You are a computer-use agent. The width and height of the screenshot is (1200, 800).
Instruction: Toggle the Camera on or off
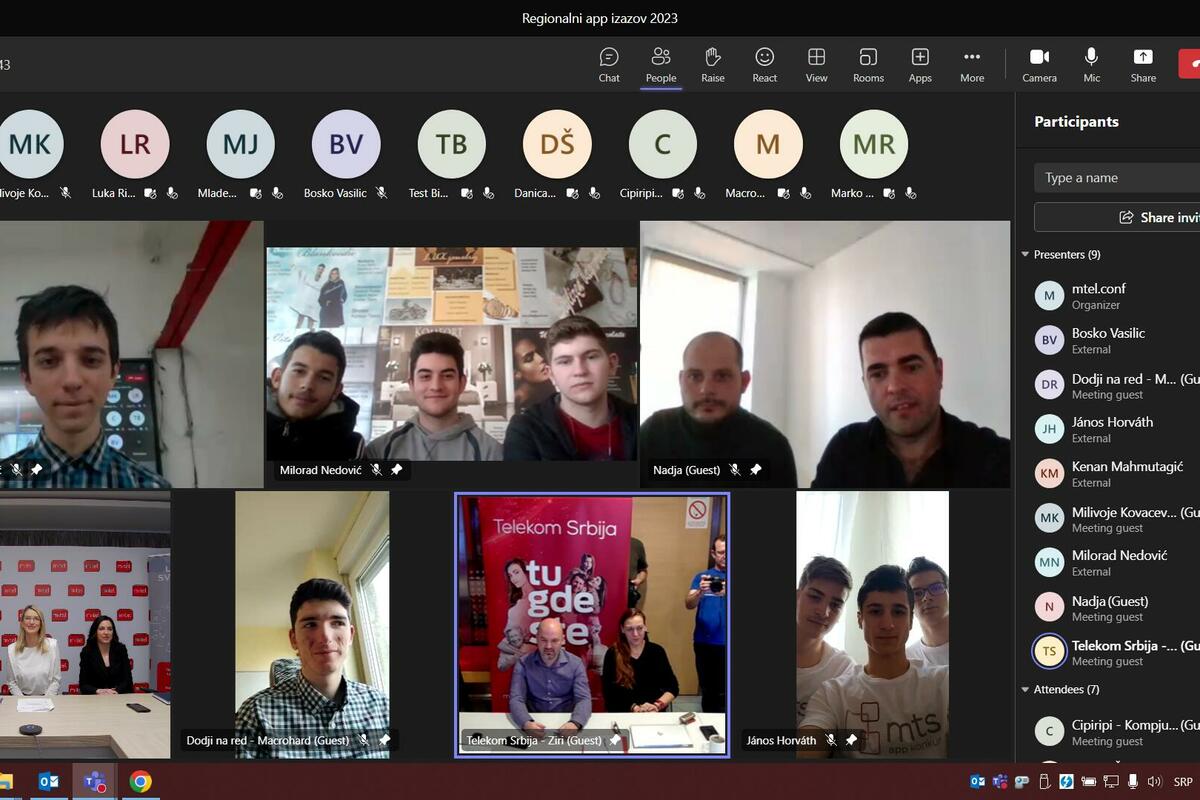[1039, 65]
